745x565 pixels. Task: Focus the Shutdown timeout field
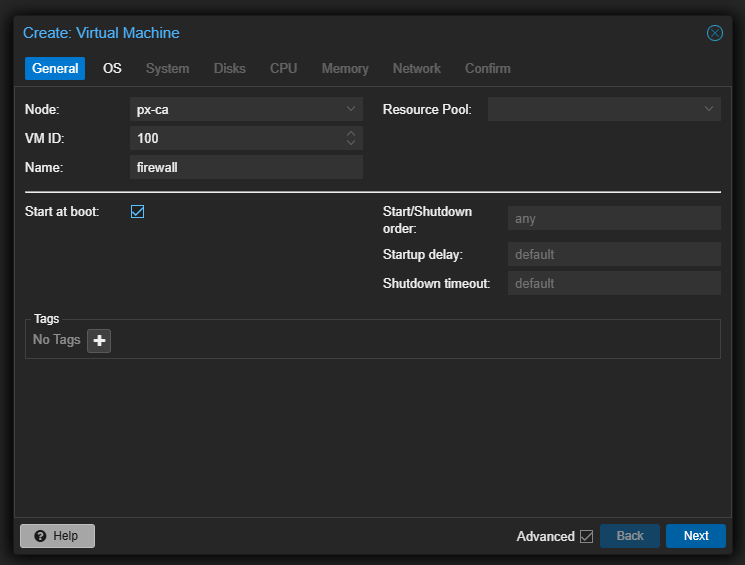click(614, 283)
